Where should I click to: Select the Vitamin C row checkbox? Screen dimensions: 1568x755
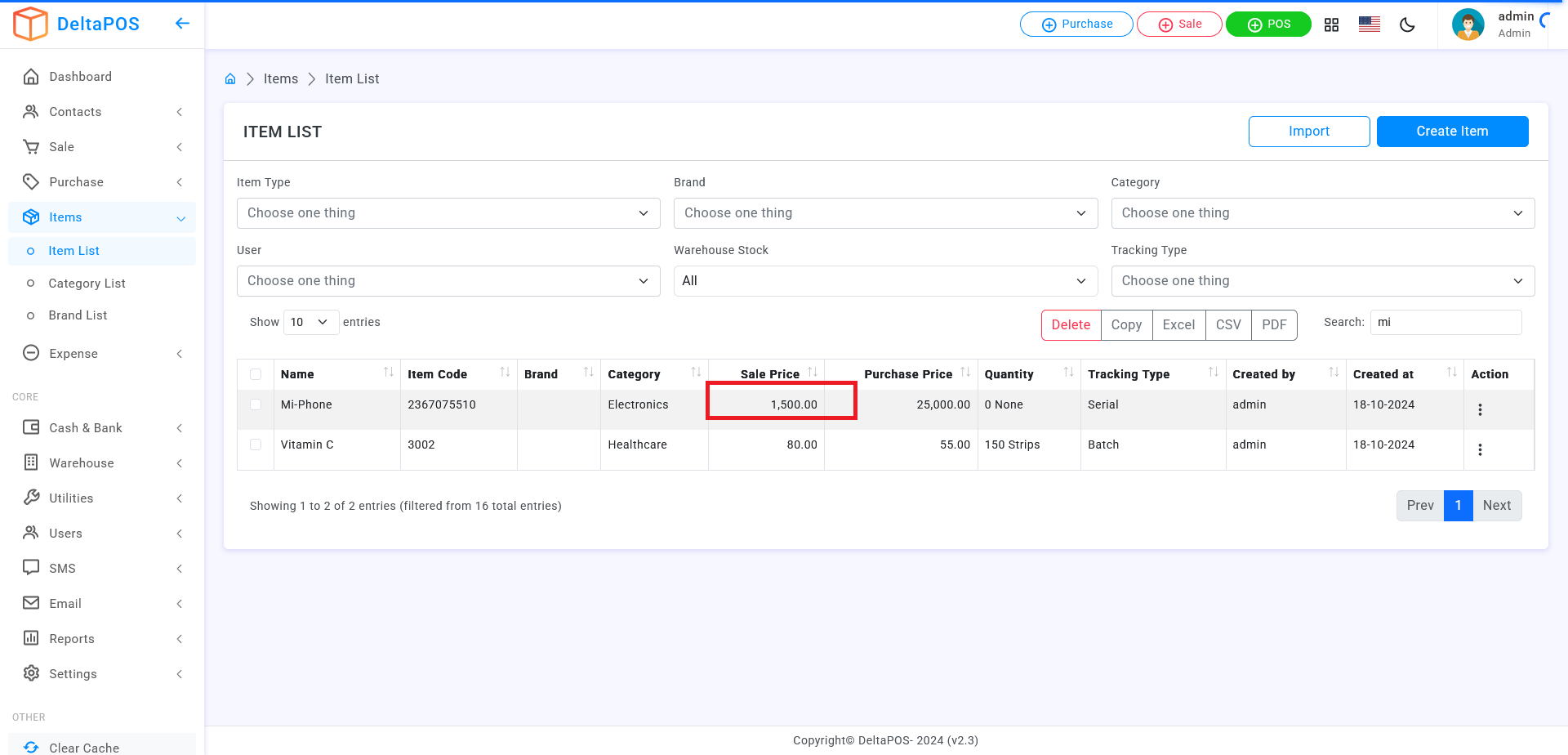pyautogui.click(x=256, y=445)
